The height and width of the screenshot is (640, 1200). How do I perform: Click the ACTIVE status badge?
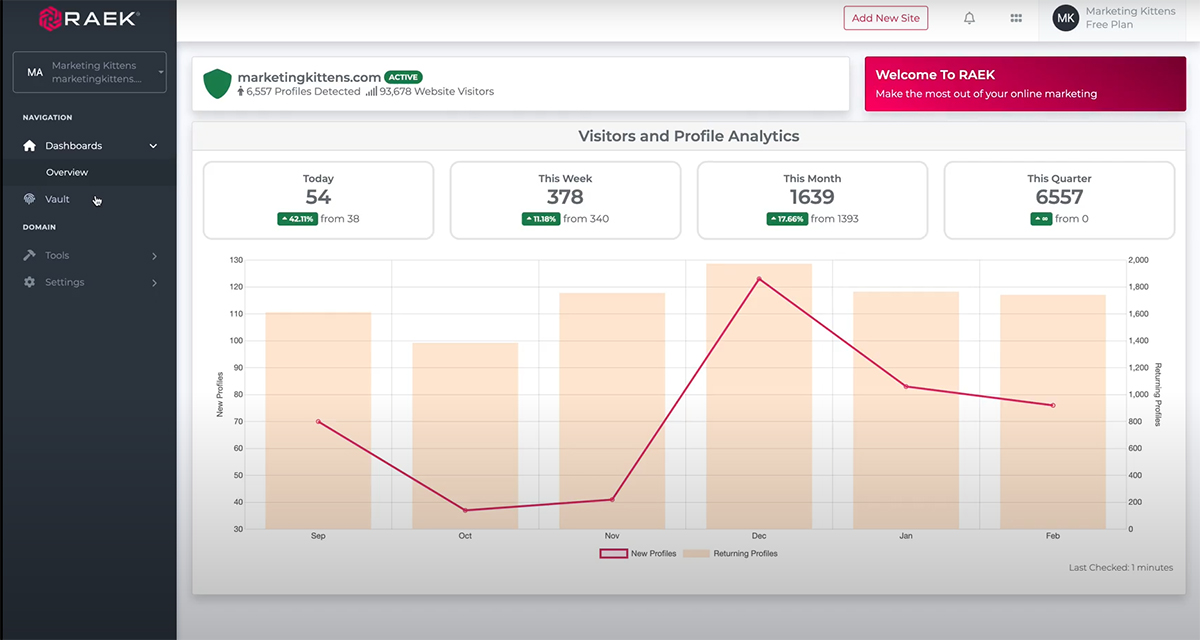pyautogui.click(x=403, y=77)
